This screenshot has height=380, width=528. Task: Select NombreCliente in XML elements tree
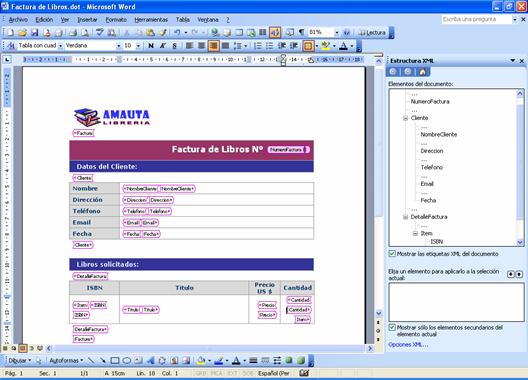[x=439, y=134]
